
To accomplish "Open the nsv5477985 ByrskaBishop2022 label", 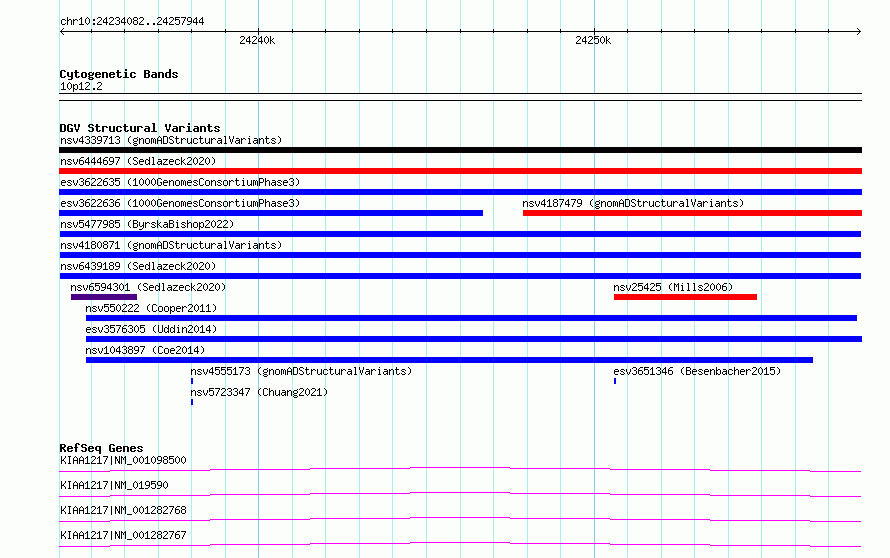I will click(147, 224).
